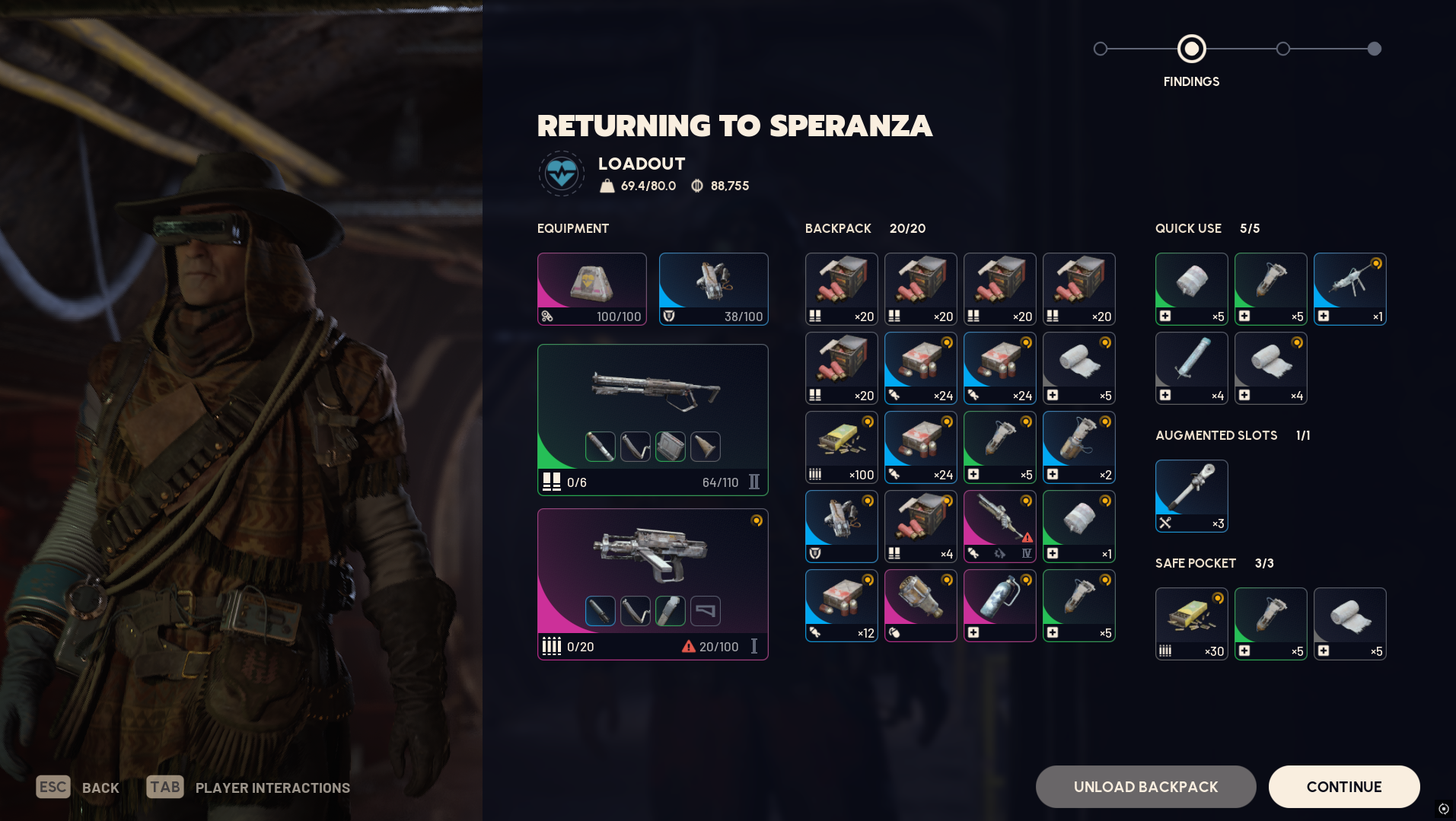Select the shotgun weapon slot with 0/6 ammo
This screenshot has height=821, width=1456.
coord(652,420)
